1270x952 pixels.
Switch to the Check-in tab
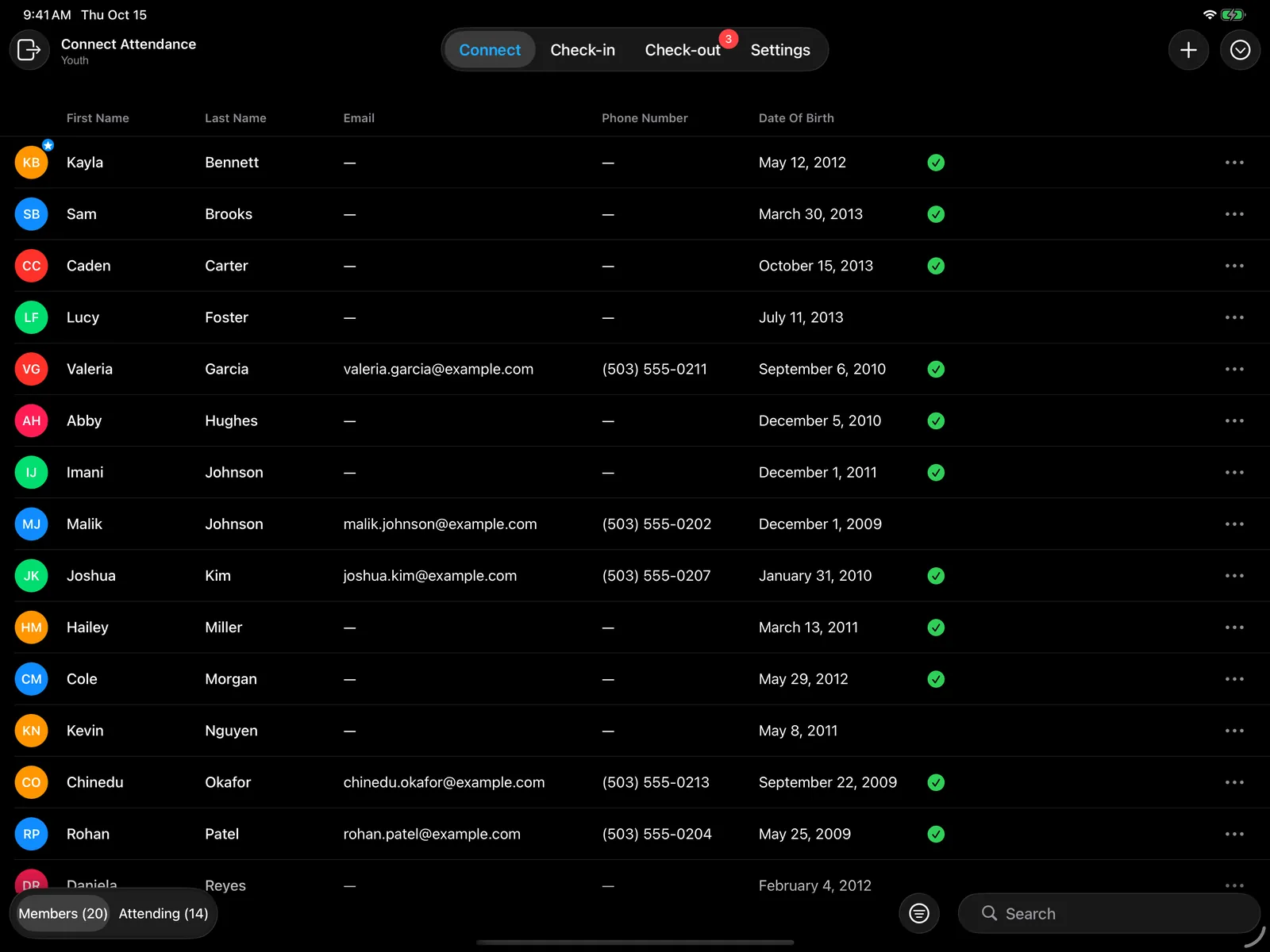583,50
